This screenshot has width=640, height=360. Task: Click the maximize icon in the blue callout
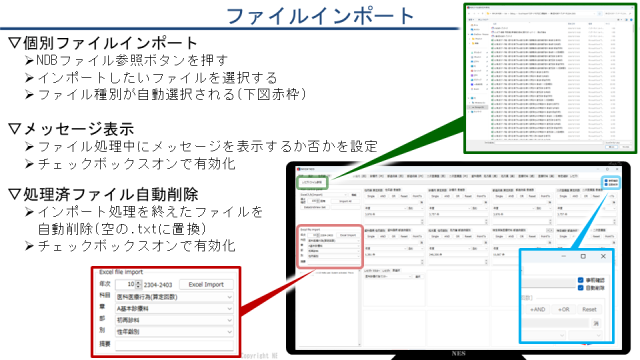583,256
